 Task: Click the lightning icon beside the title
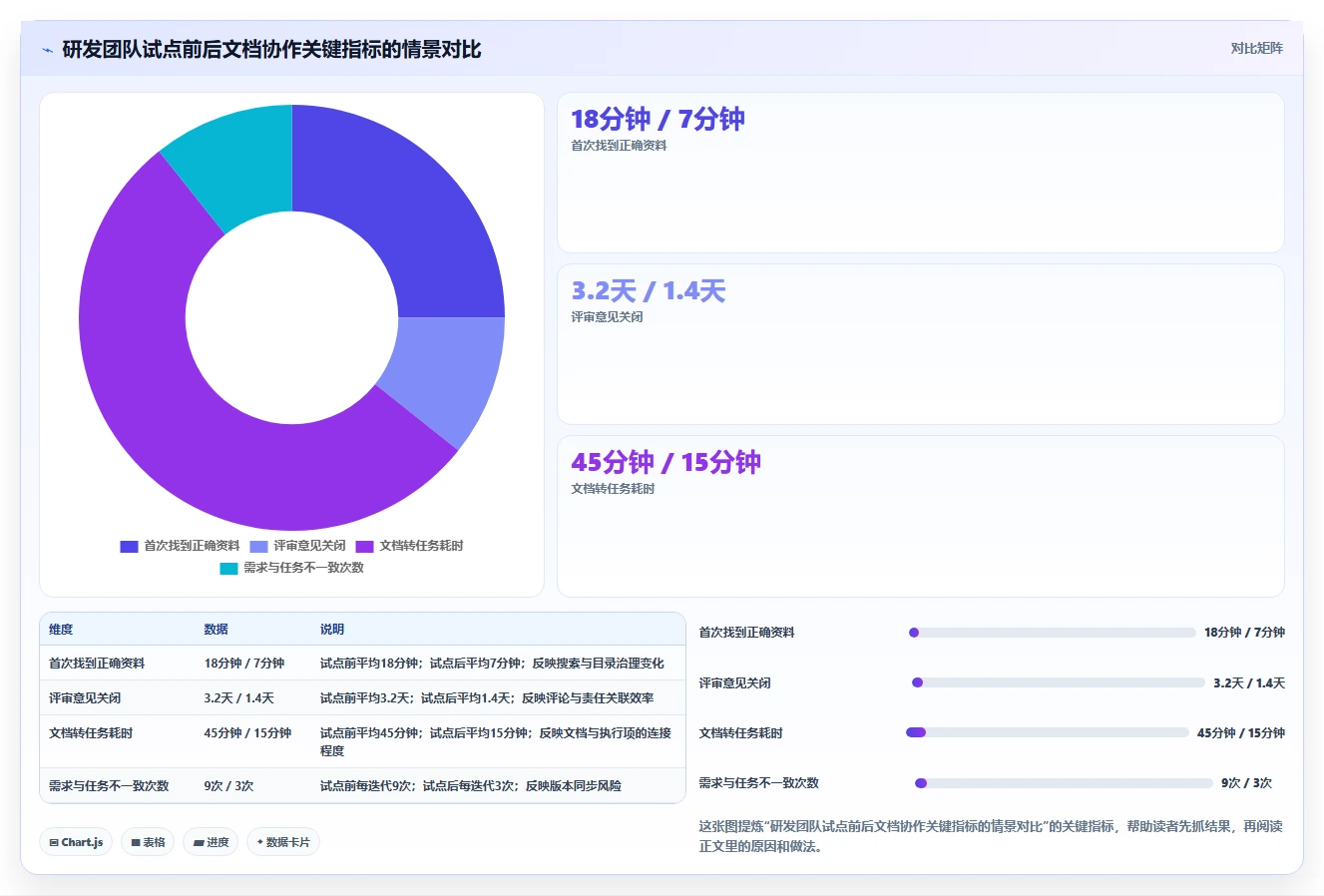(47, 50)
